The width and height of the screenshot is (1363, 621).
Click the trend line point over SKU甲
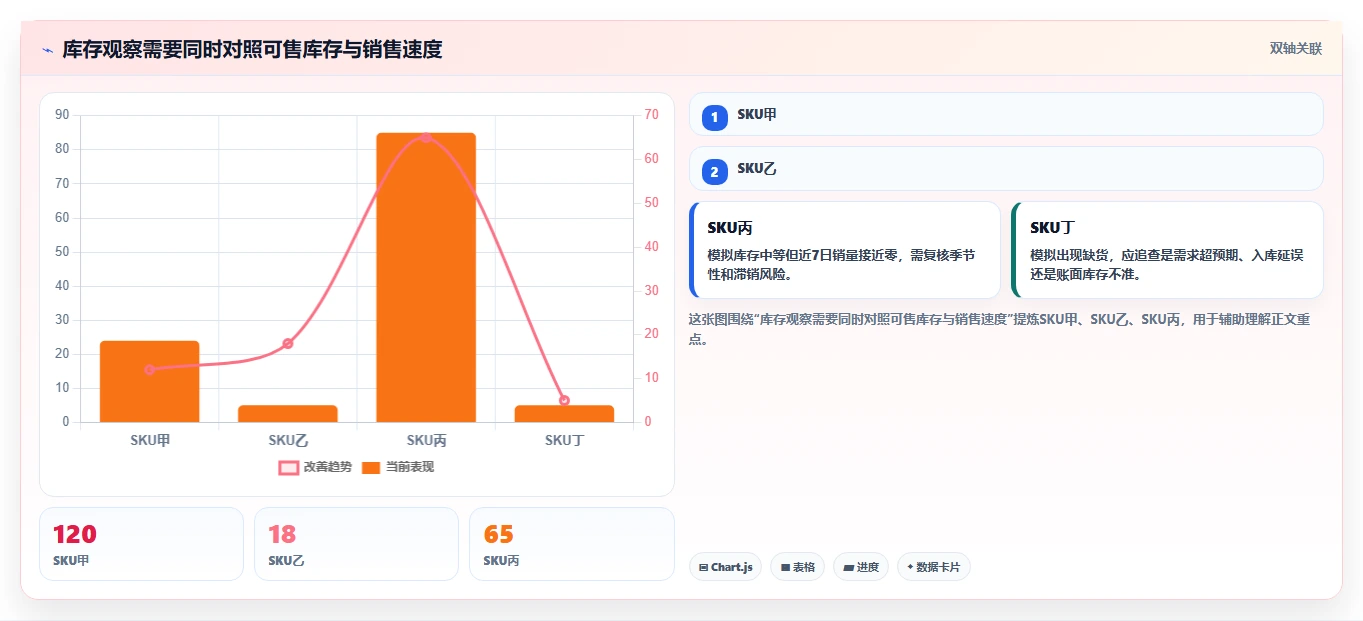click(x=150, y=370)
